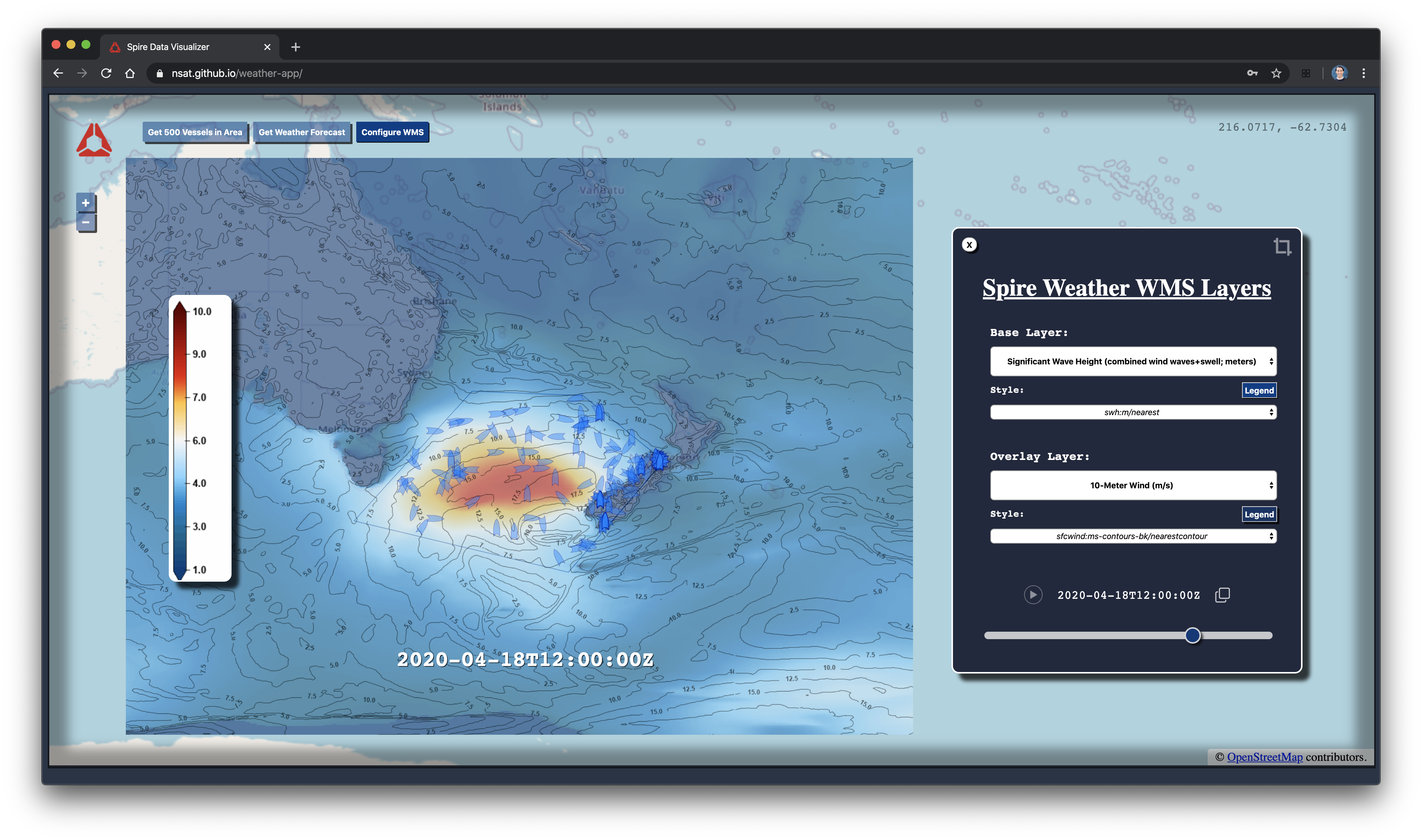Bookmark page with the star icon
1422x840 pixels.
tap(1276, 73)
